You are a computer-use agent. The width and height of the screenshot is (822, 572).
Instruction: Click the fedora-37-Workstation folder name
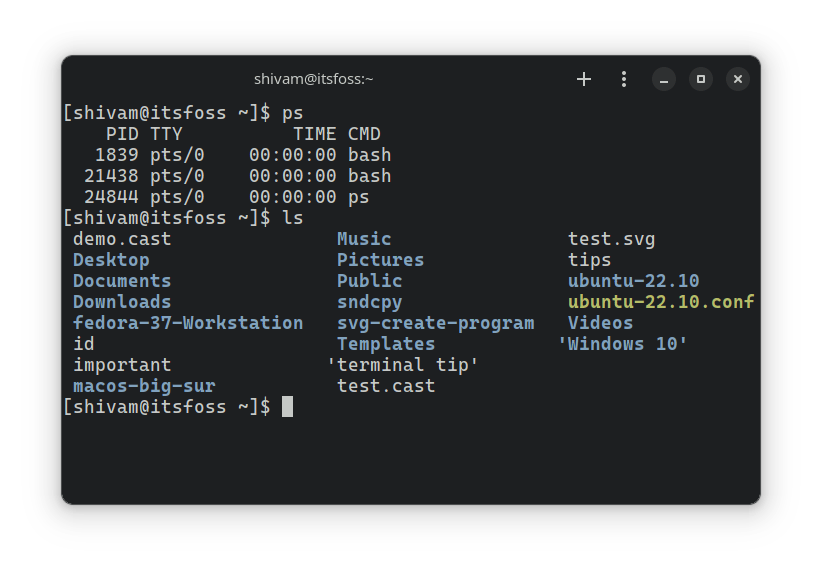tap(188, 323)
